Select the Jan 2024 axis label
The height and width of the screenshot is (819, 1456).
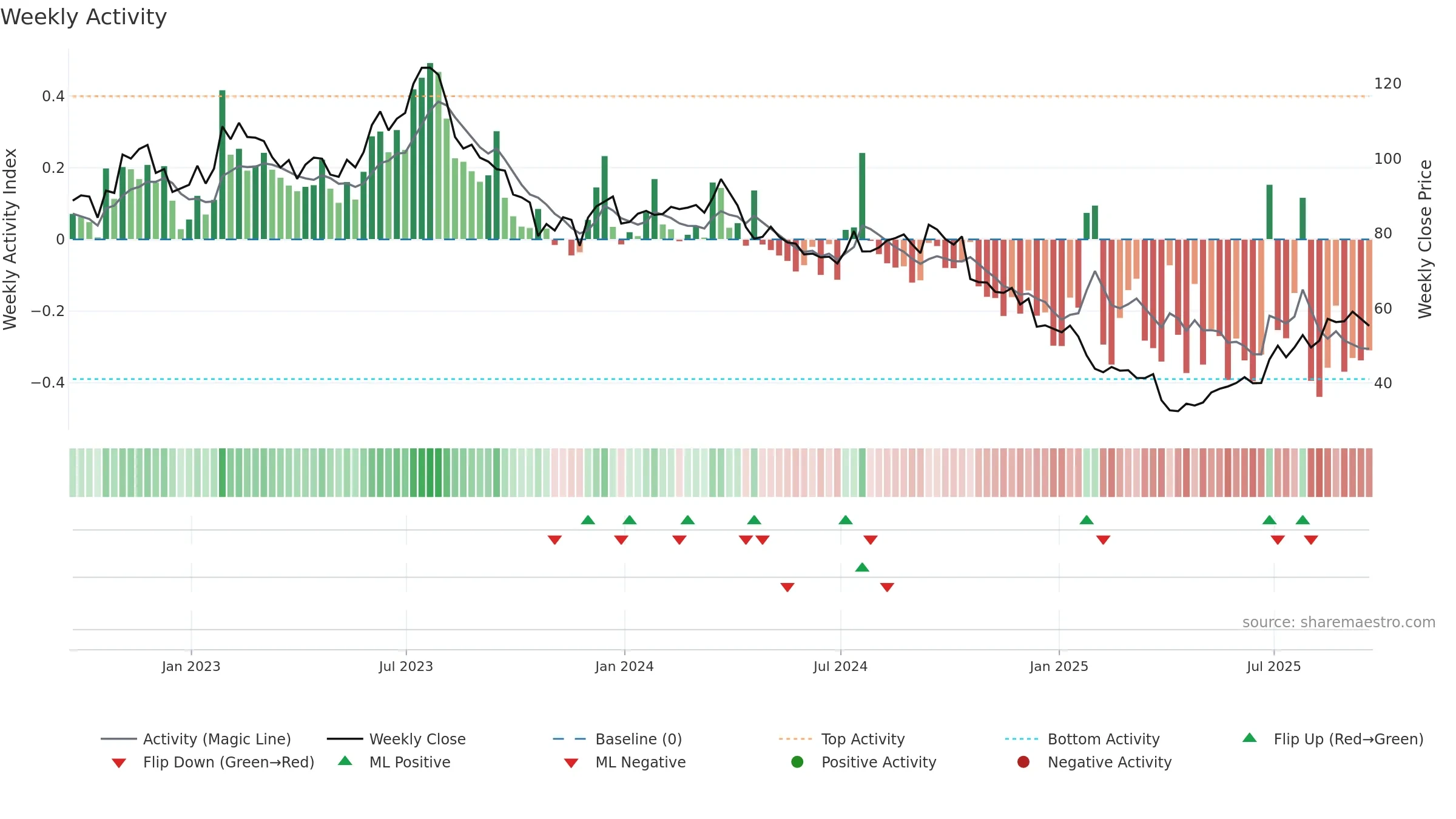click(624, 666)
